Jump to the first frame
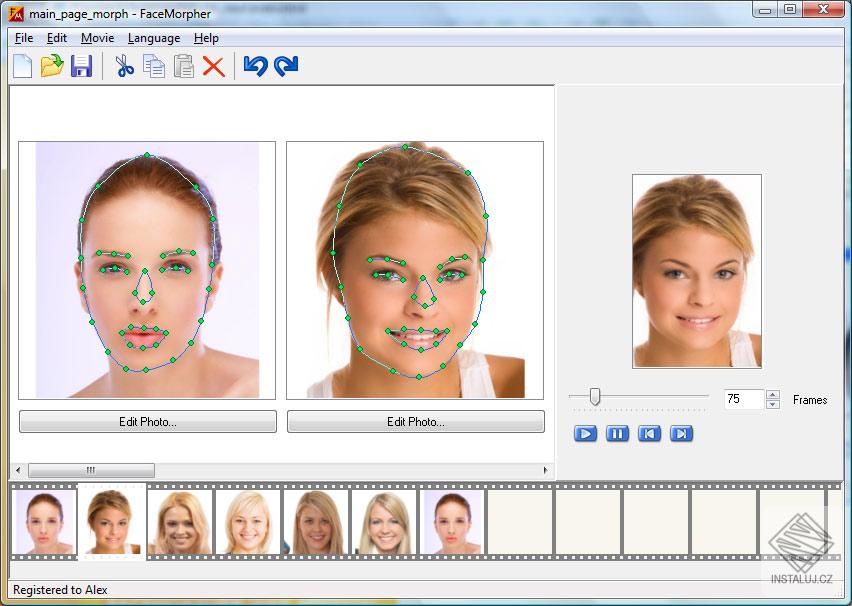852x606 pixels. [650, 433]
